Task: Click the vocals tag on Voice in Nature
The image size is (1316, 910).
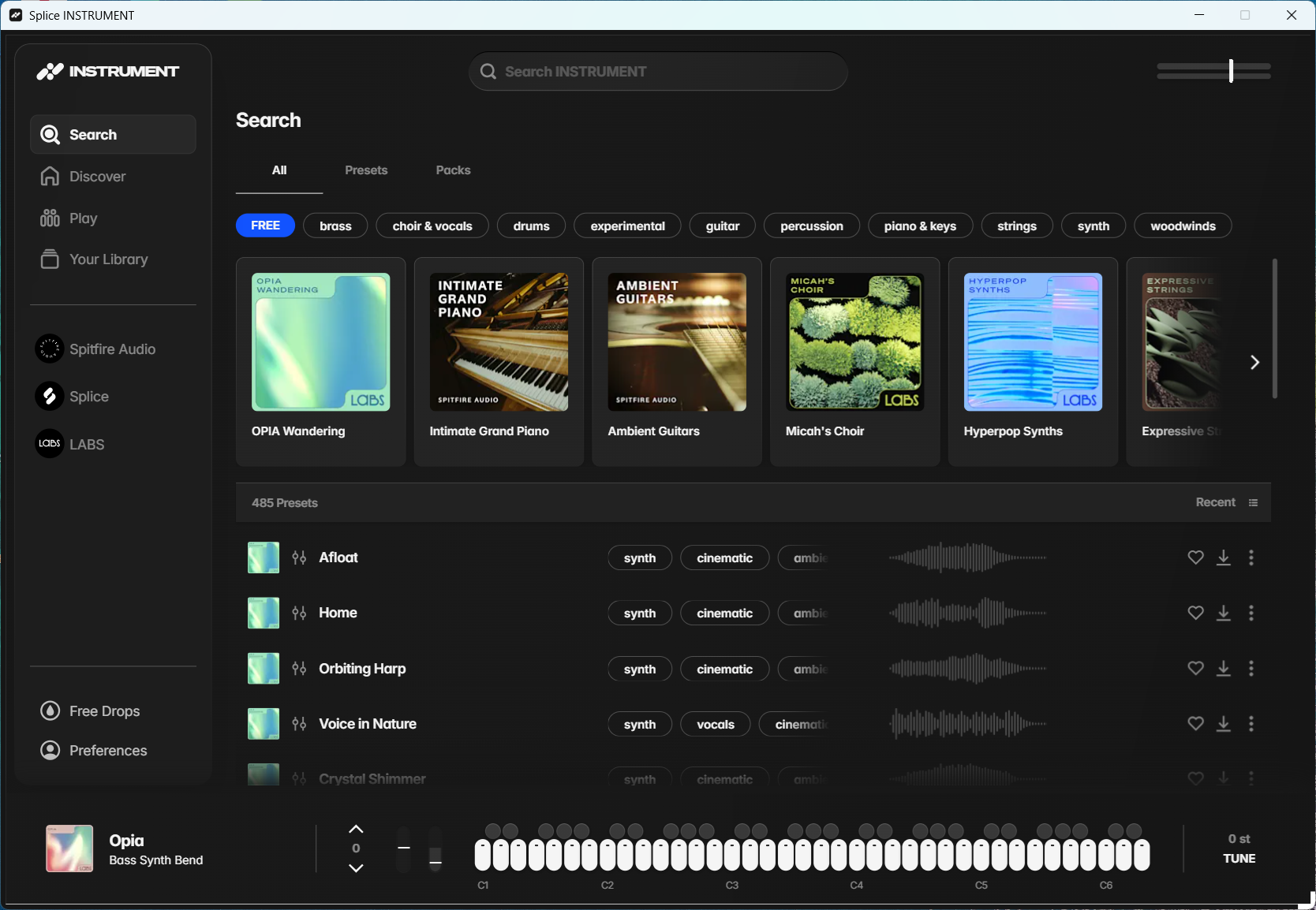Action: pos(716,724)
